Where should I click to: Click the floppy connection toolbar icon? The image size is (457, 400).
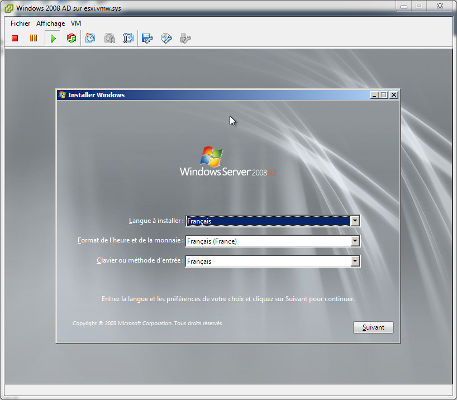tap(147, 38)
